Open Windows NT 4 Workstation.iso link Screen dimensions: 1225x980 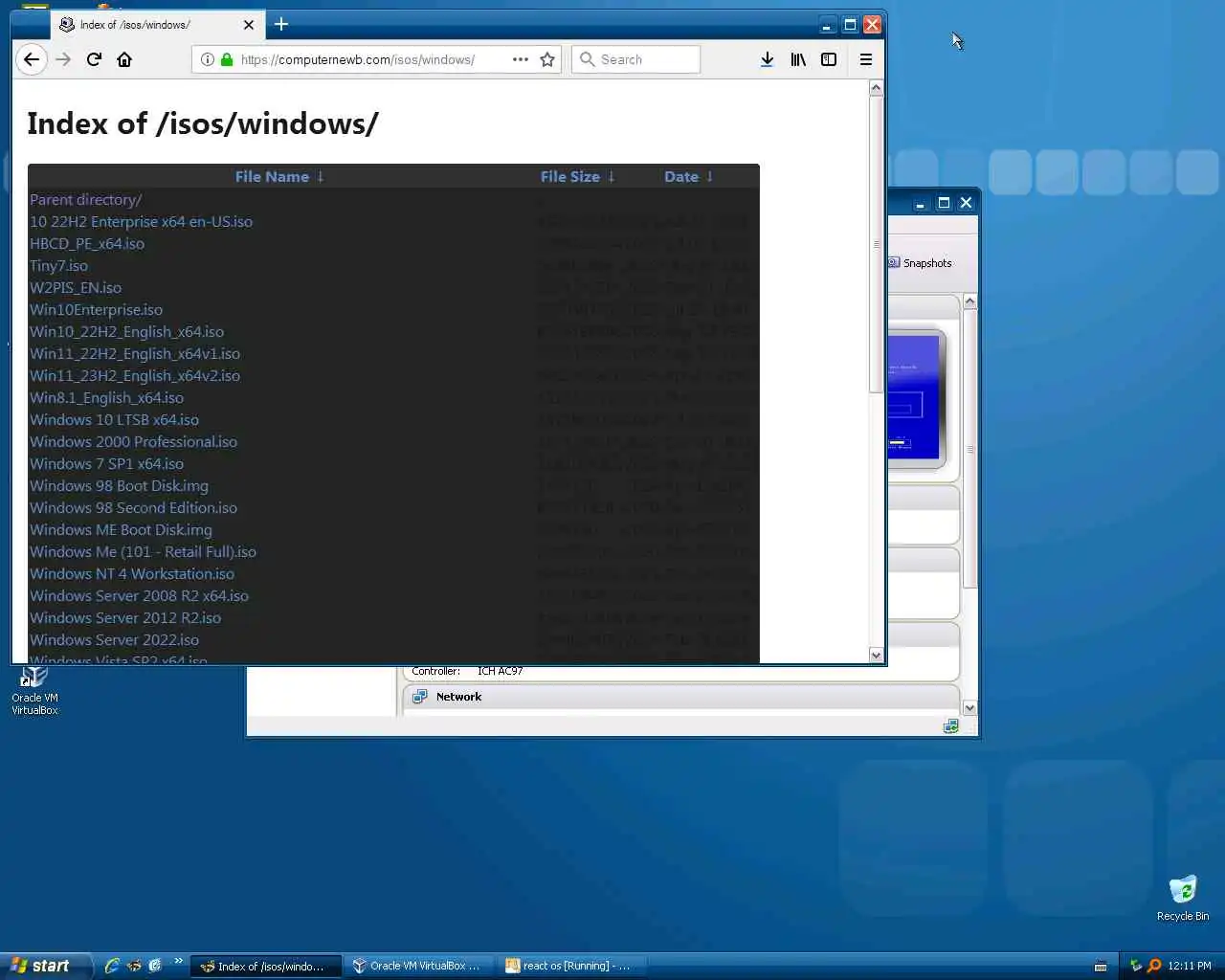pos(132,573)
